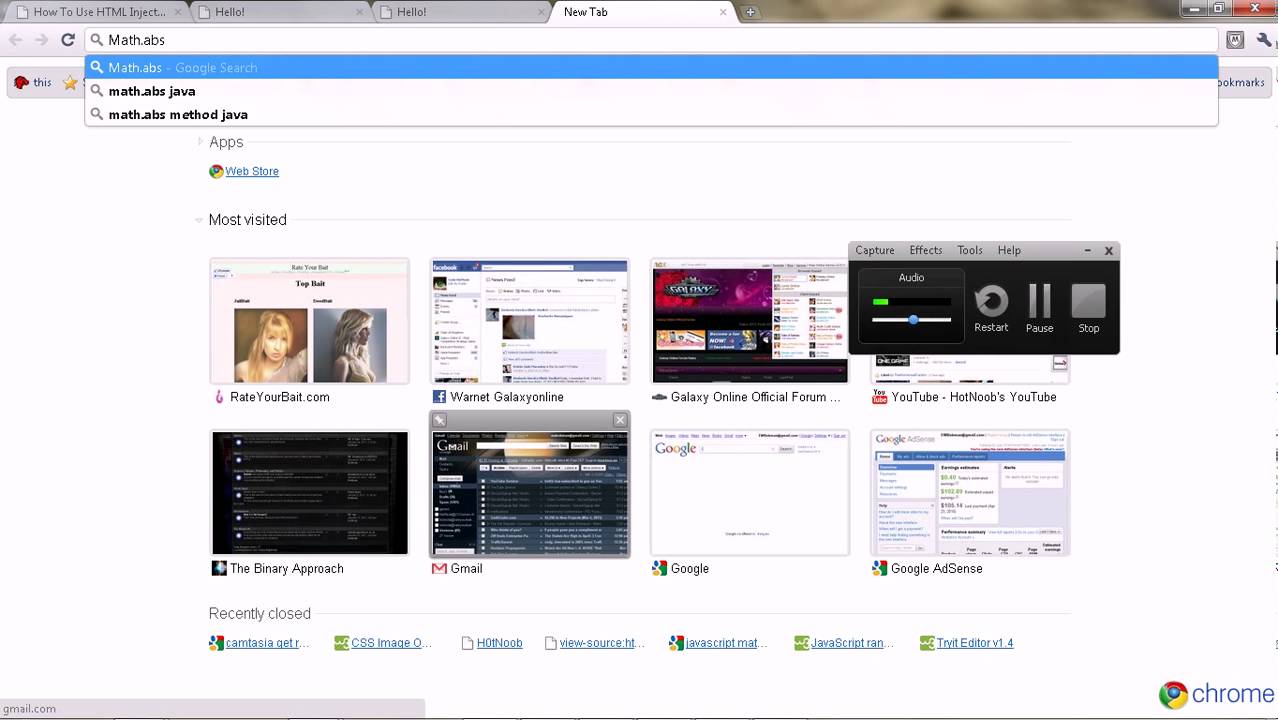This screenshot has height=720, width=1278.
Task: Click the Google AdSense favicon
Action: click(879, 568)
